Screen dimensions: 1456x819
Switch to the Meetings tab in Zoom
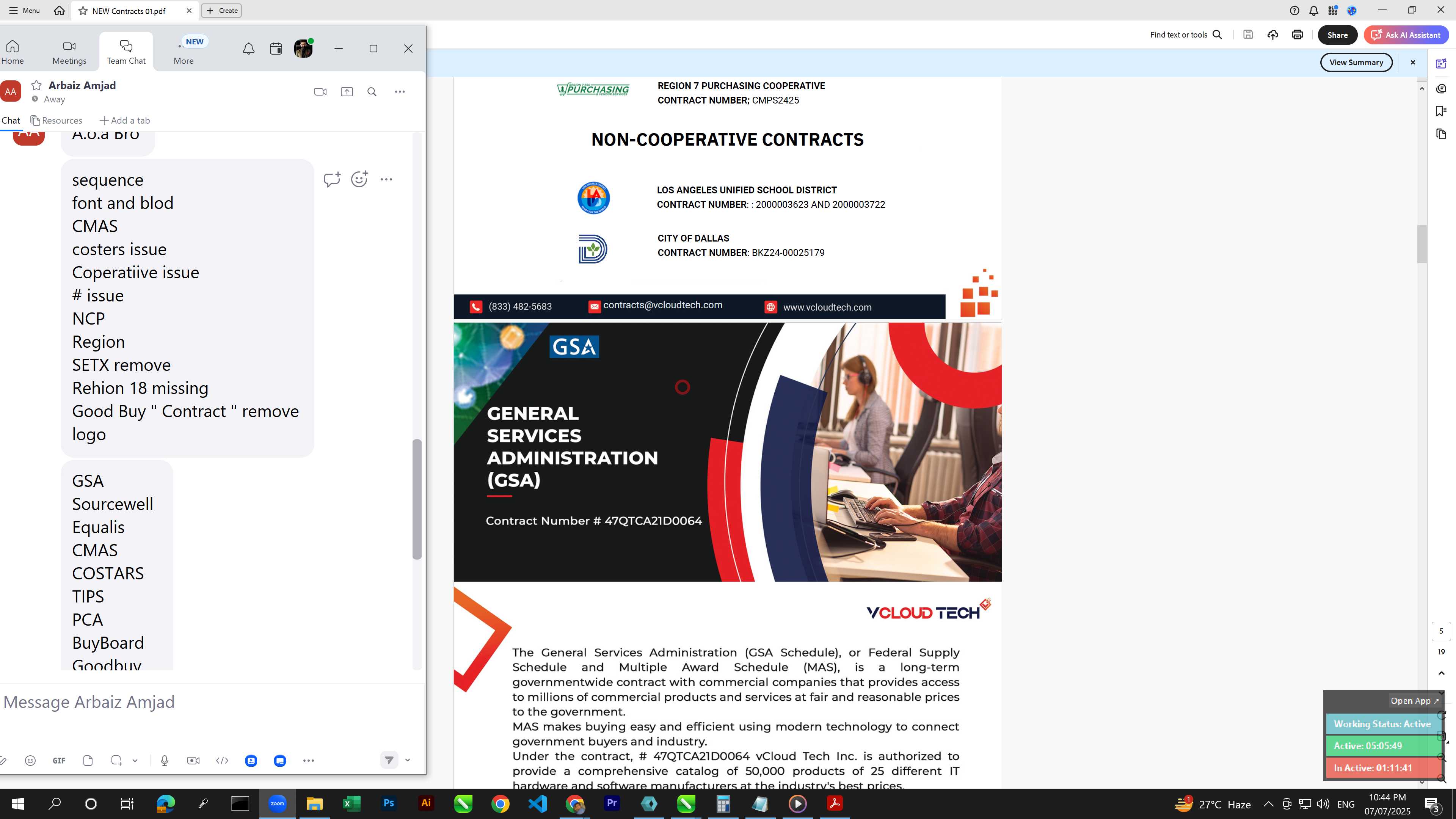pyautogui.click(x=69, y=53)
